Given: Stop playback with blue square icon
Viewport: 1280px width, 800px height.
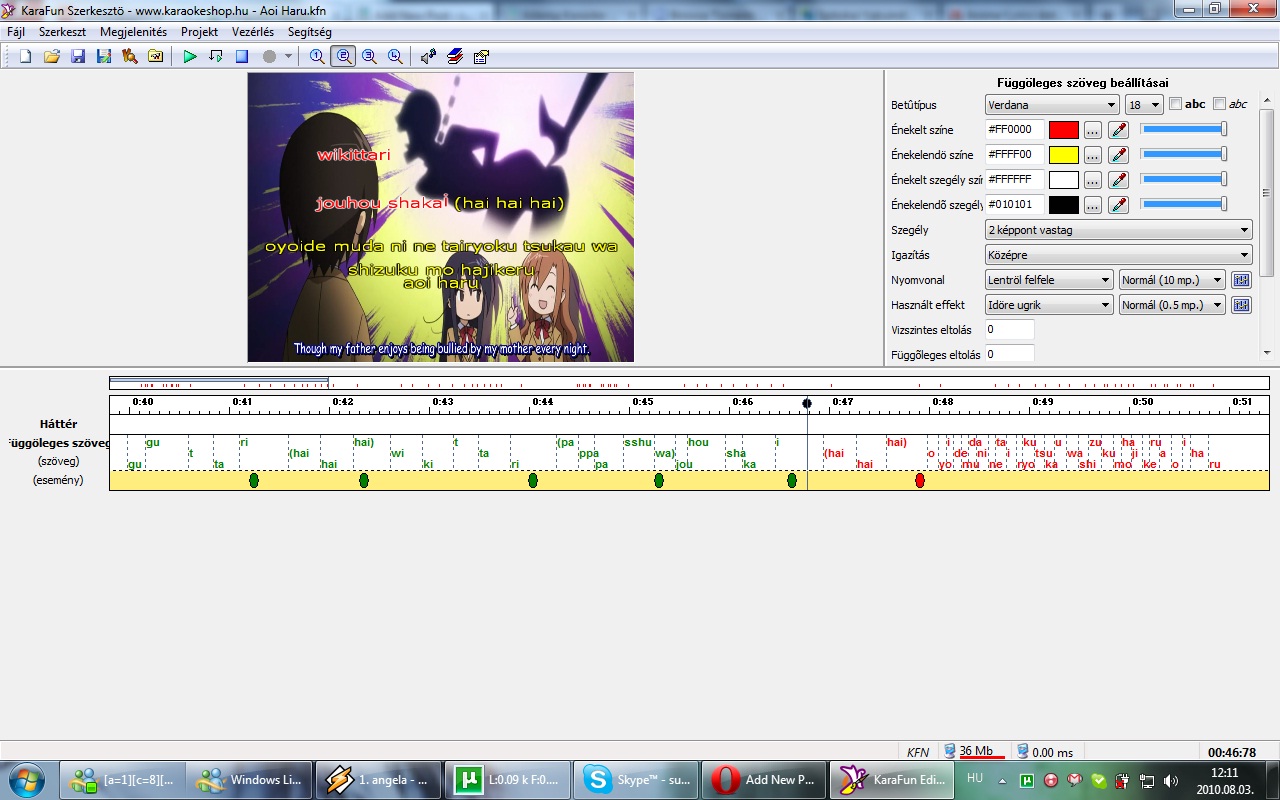Looking at the screenshot, I should 242,57.
